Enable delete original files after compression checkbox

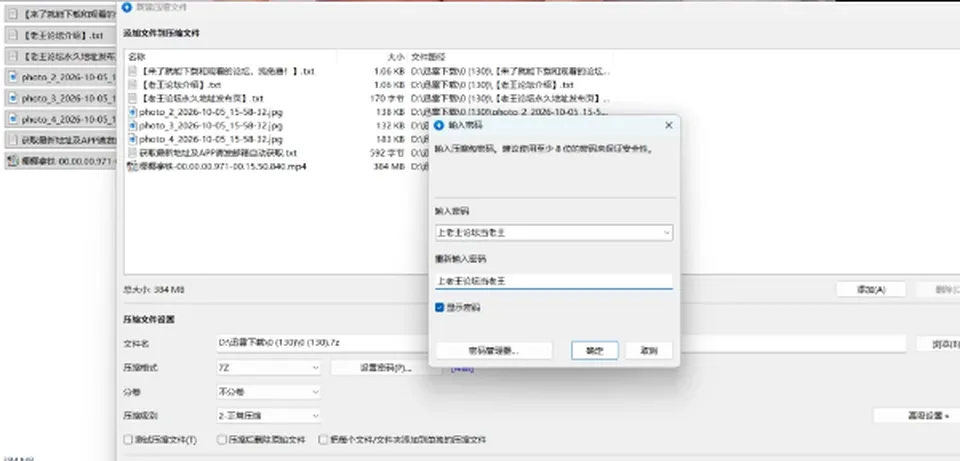coord(222,440)
